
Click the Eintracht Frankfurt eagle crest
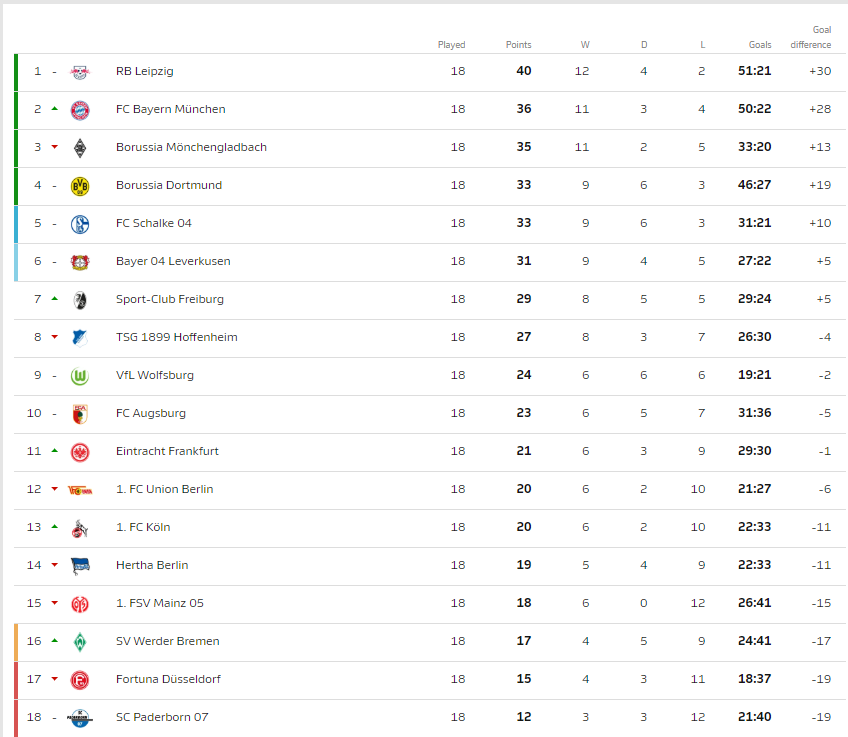pos(80,452)
